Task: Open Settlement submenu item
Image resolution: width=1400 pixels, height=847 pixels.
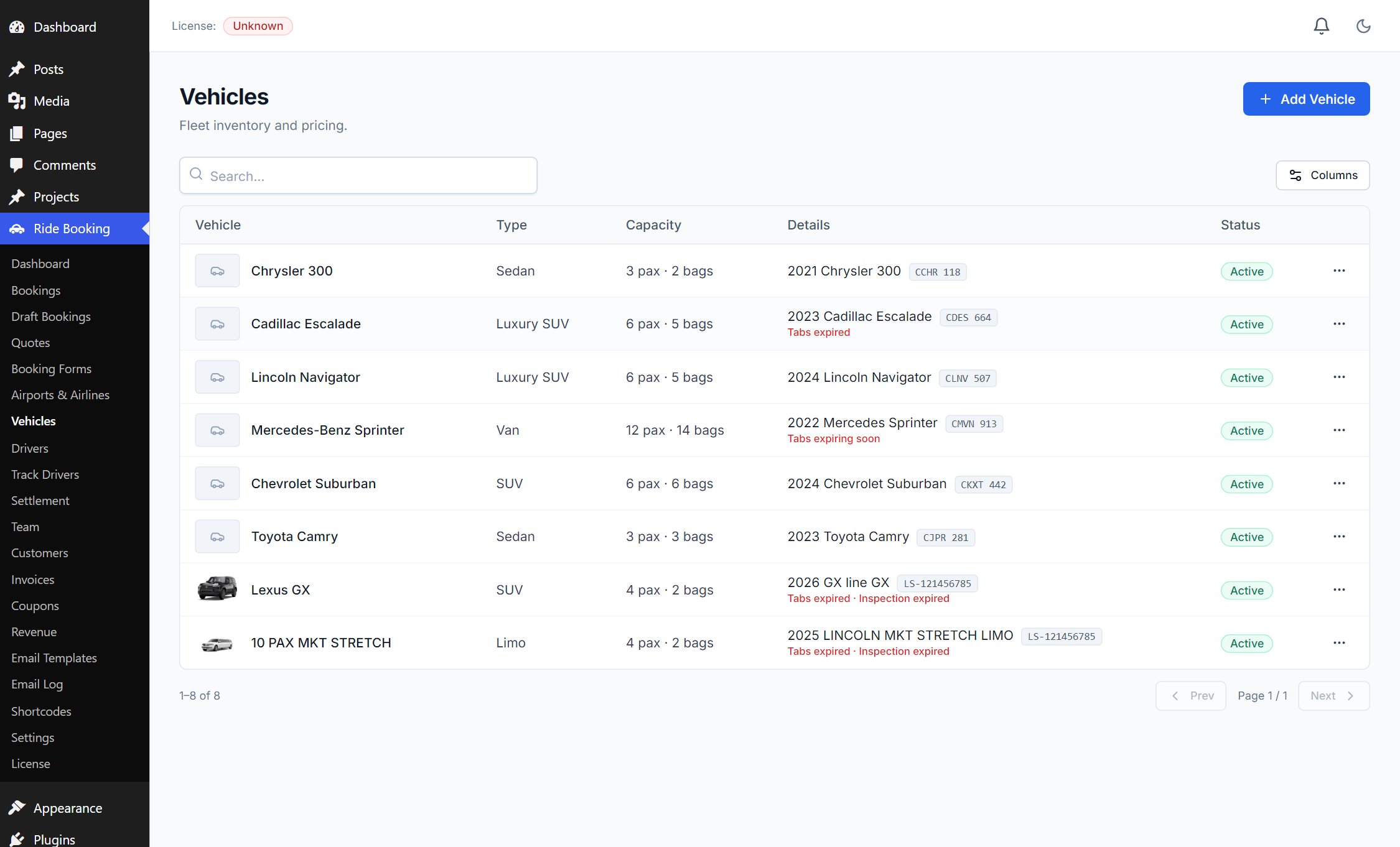Action: pos(40,501)
